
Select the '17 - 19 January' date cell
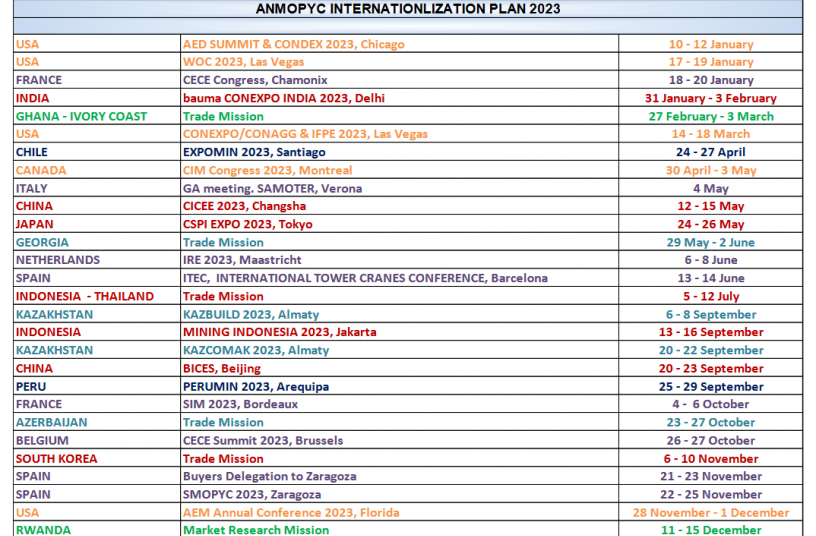pyautogui.click(x=711, y=62)
